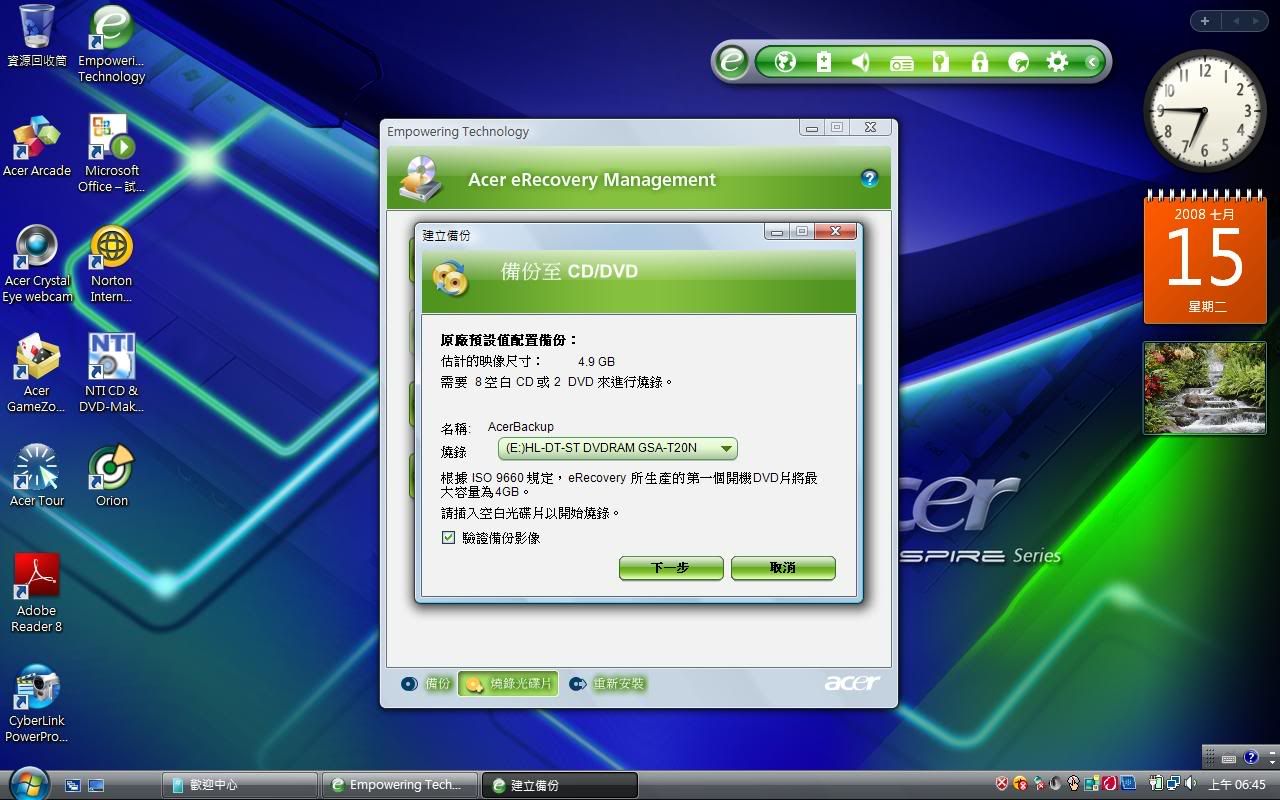Switch to 建立備份 taskbar button

coord(559,785)
